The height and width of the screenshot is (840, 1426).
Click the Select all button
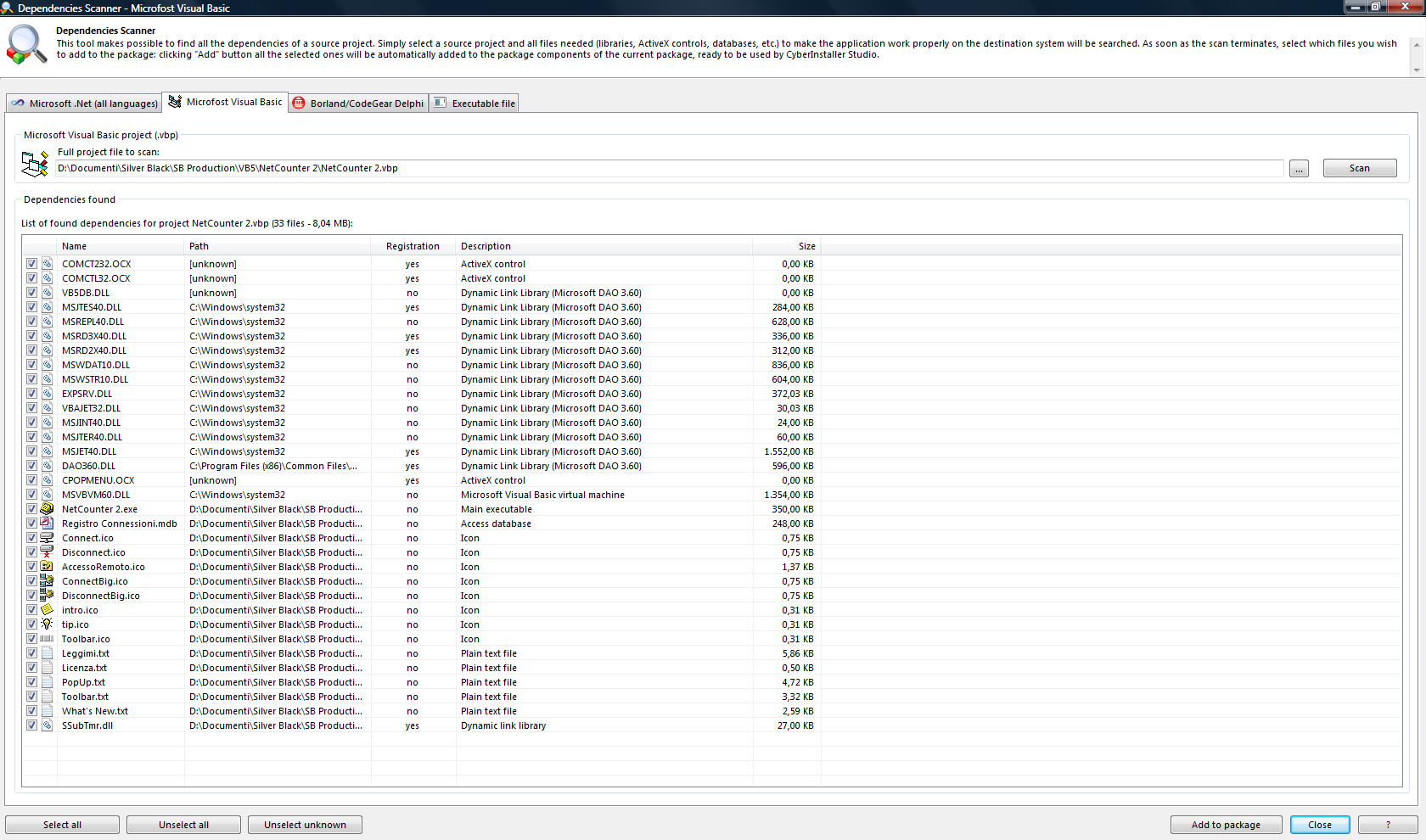coord(62,825)
